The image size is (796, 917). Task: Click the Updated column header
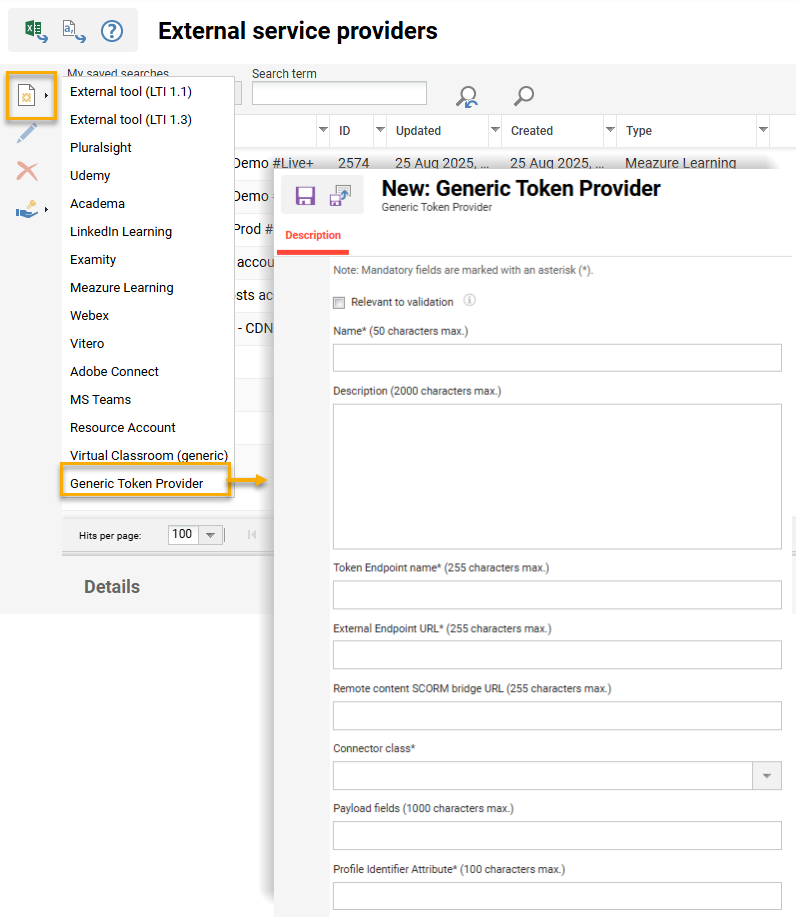pos(418,131)
